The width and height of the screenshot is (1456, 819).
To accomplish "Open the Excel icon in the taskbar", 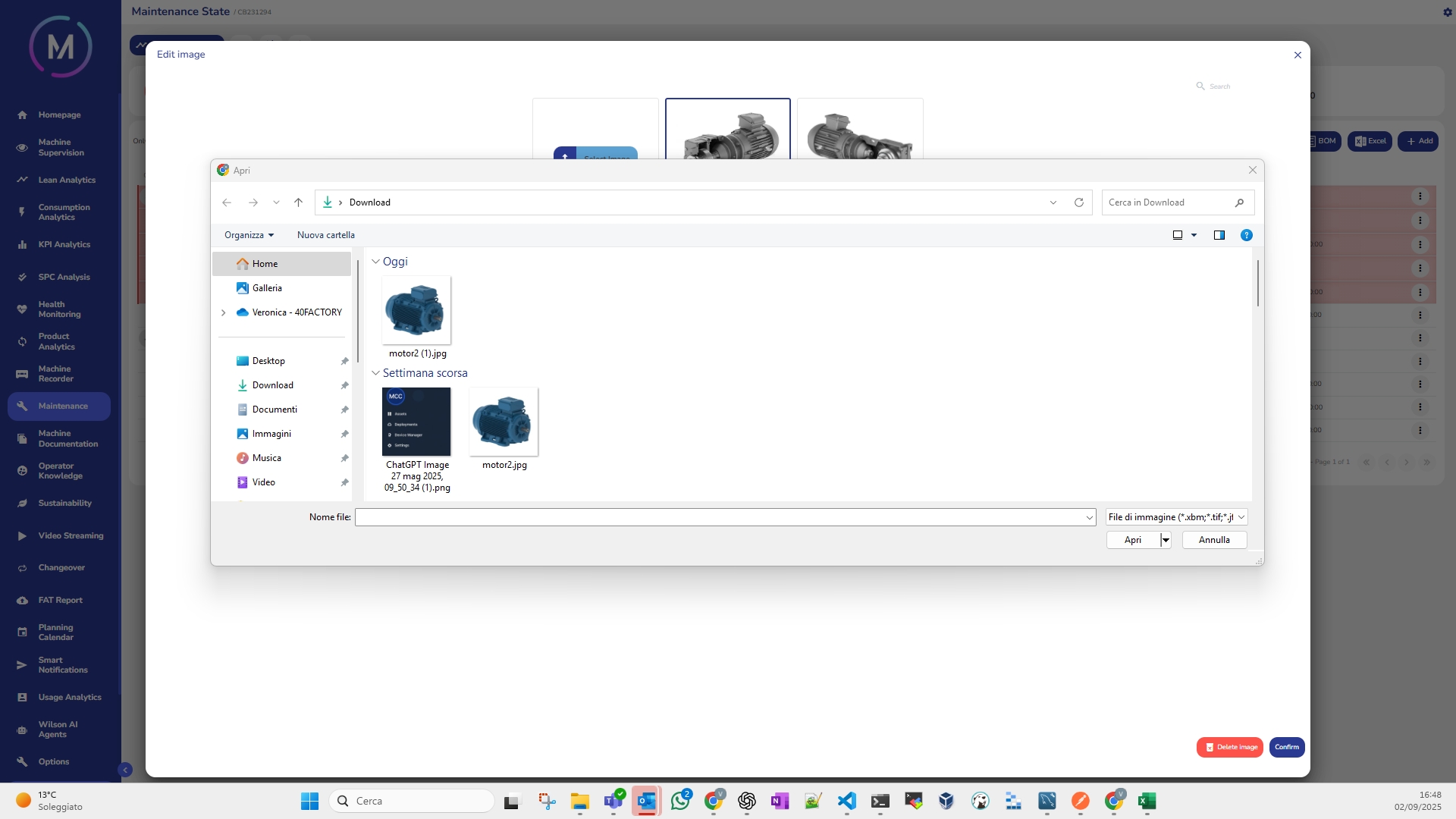I will click(1147, 801).
